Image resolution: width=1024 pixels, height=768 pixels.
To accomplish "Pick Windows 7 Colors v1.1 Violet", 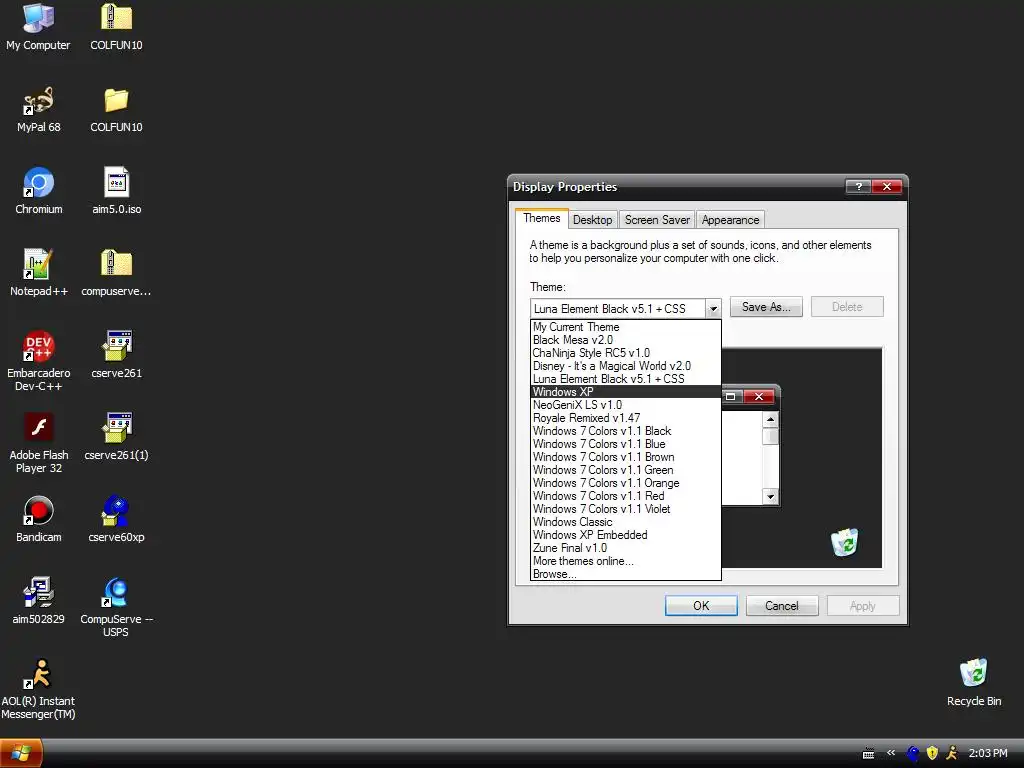I will point(626,509).
